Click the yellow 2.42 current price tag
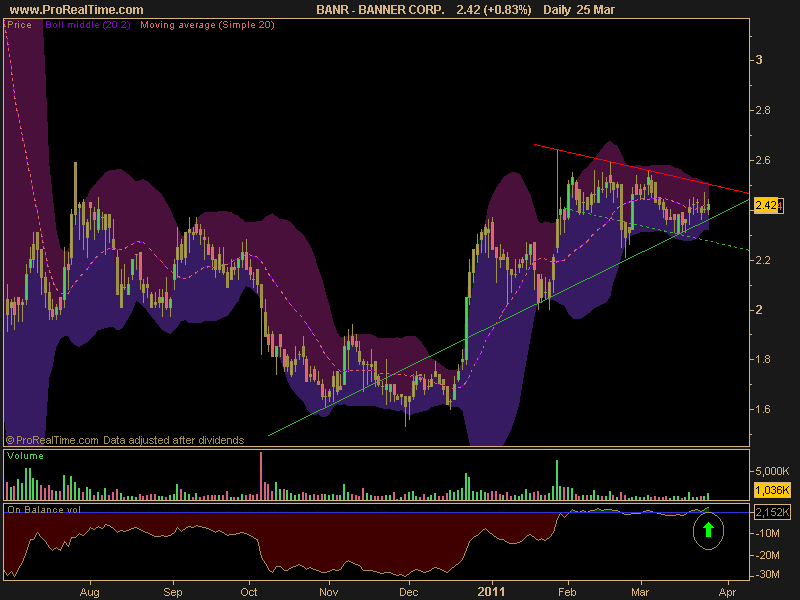Image resolution: width=800 pixels, height=600 pixels. coord(767,206)
